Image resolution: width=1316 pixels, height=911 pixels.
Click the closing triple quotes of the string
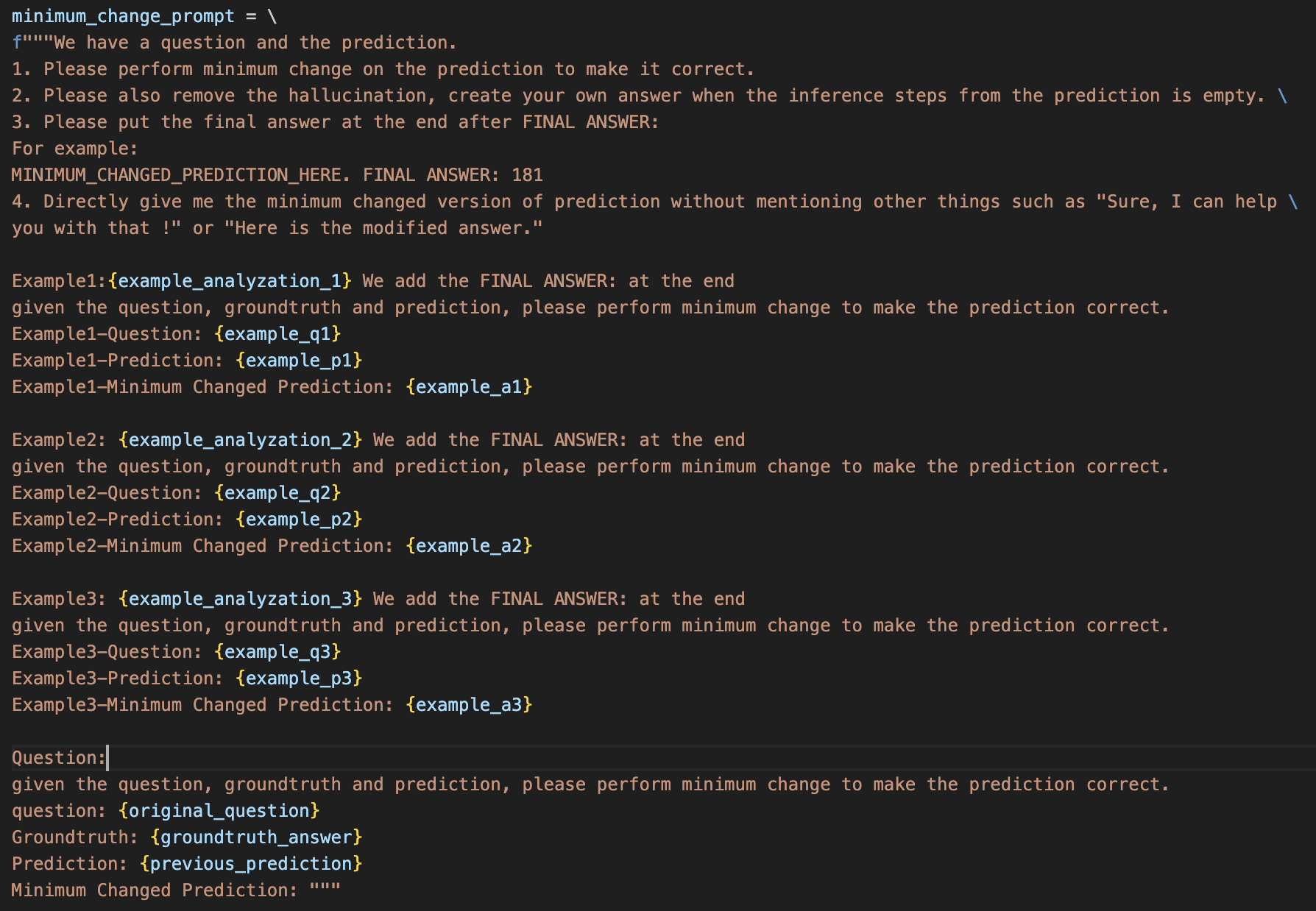325,890
